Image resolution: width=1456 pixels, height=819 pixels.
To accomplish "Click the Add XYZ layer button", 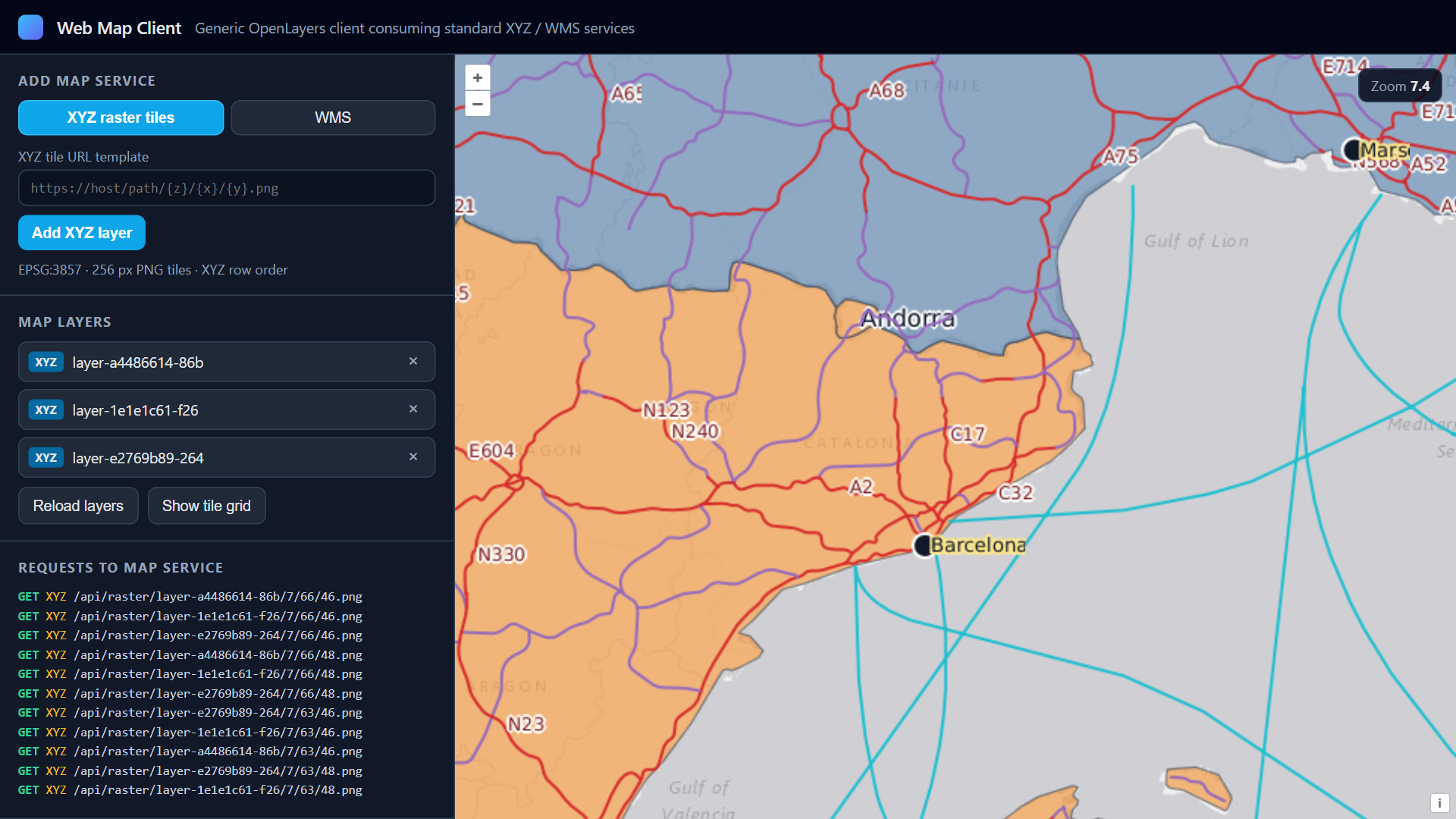I will pyautogui.click(x=82, y=233).
